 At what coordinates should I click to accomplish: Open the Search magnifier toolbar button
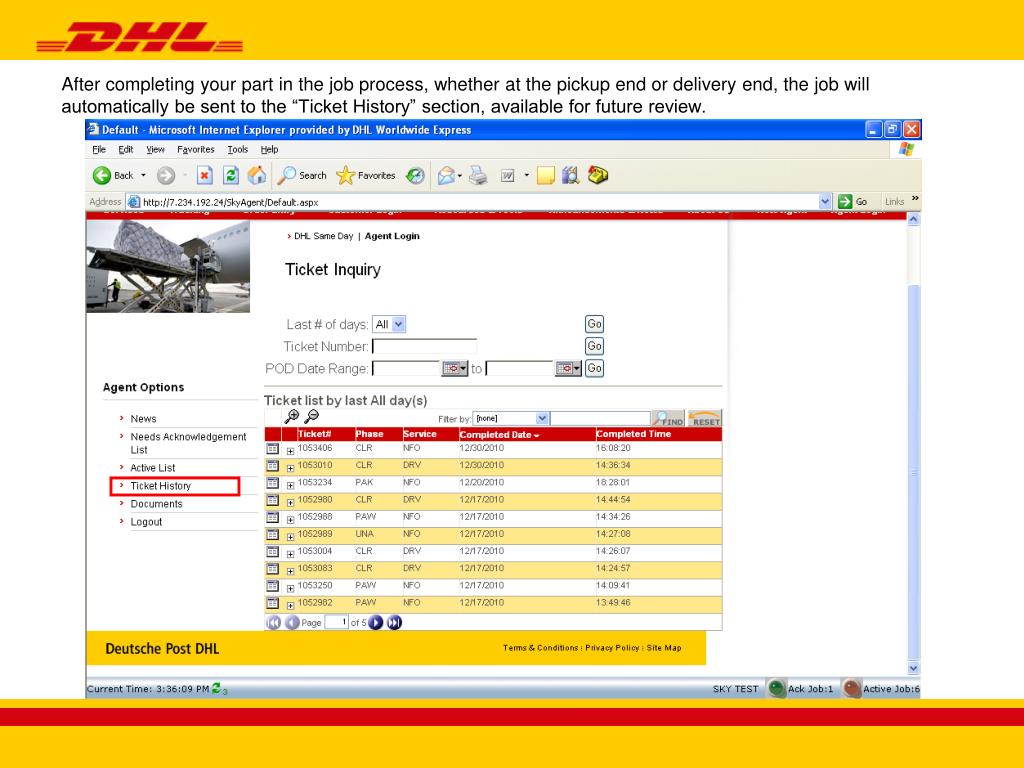[x=302, y=175]
